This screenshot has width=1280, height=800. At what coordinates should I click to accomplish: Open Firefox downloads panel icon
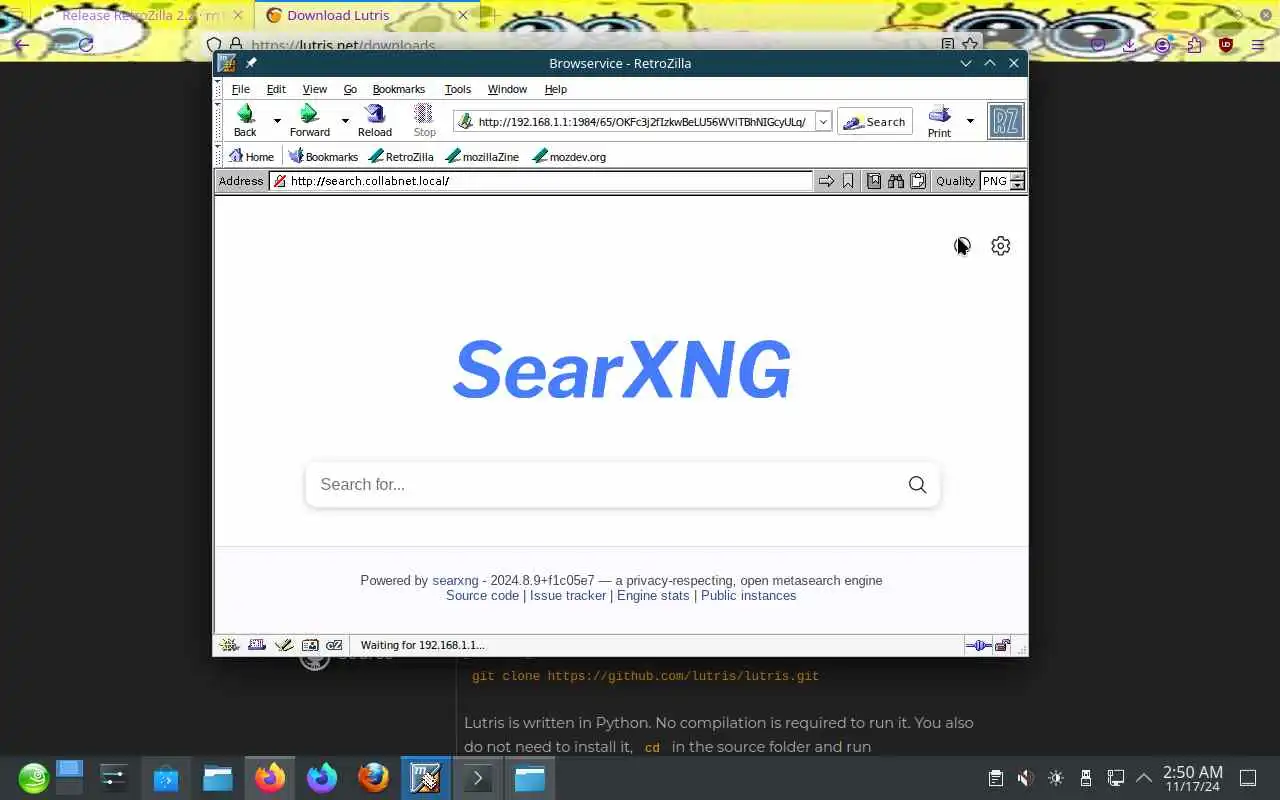click(1129, 45)
